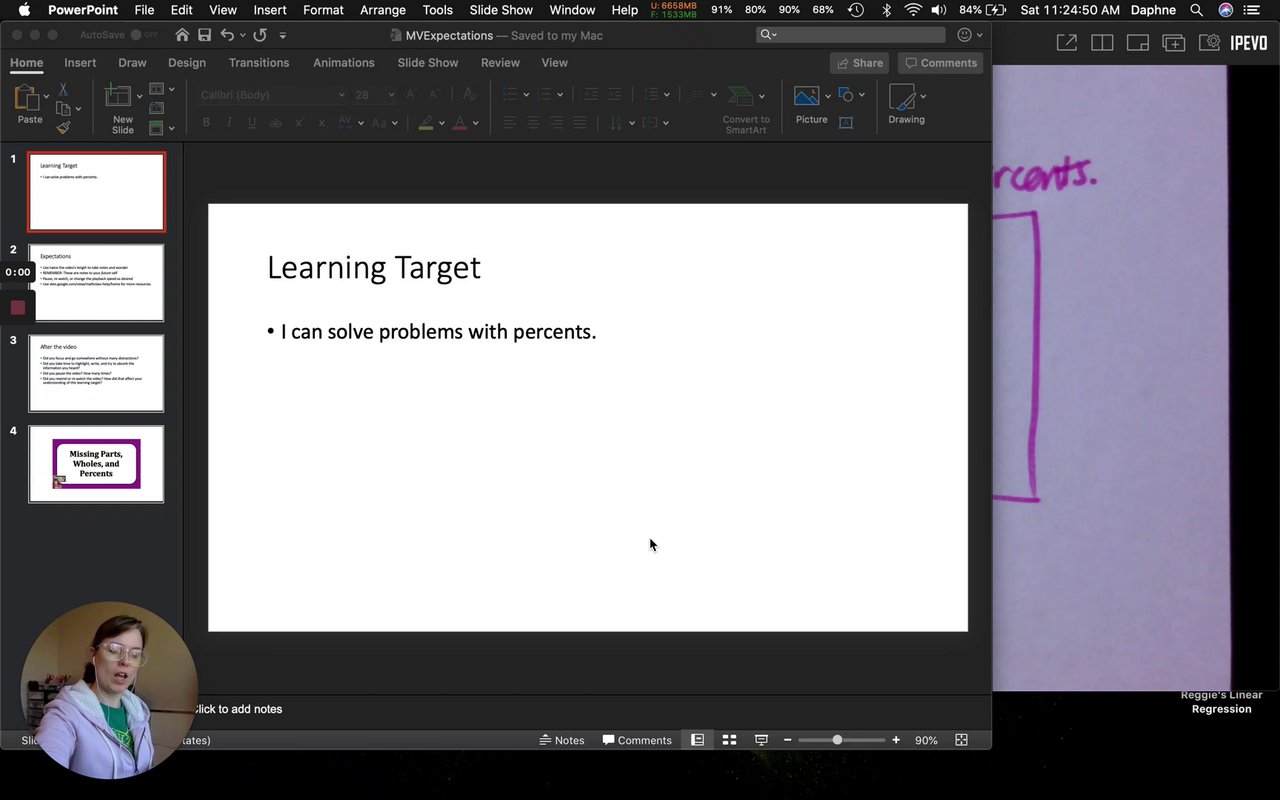Open the font size dropdown
This screenshot has height=800, width=1280.
click(390, 95)
